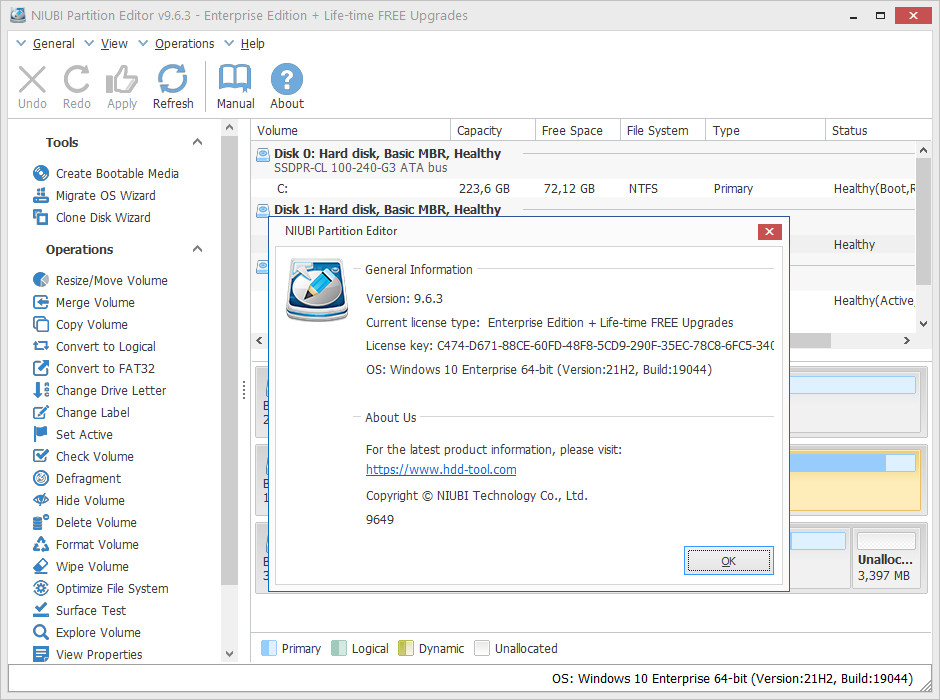Open the General menu
This screenshot has width=940, height=700.
pos(53,44)
